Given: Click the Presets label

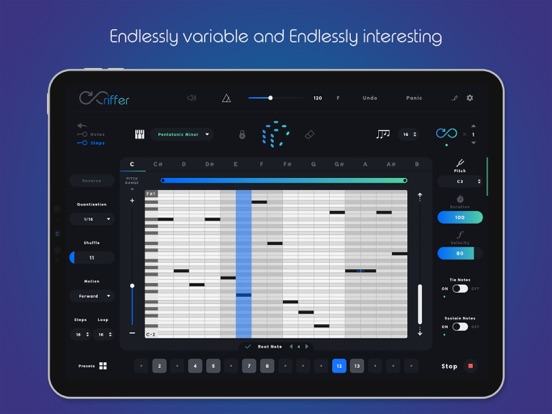Looking at the screenshot, I should [x=87, y=366].
